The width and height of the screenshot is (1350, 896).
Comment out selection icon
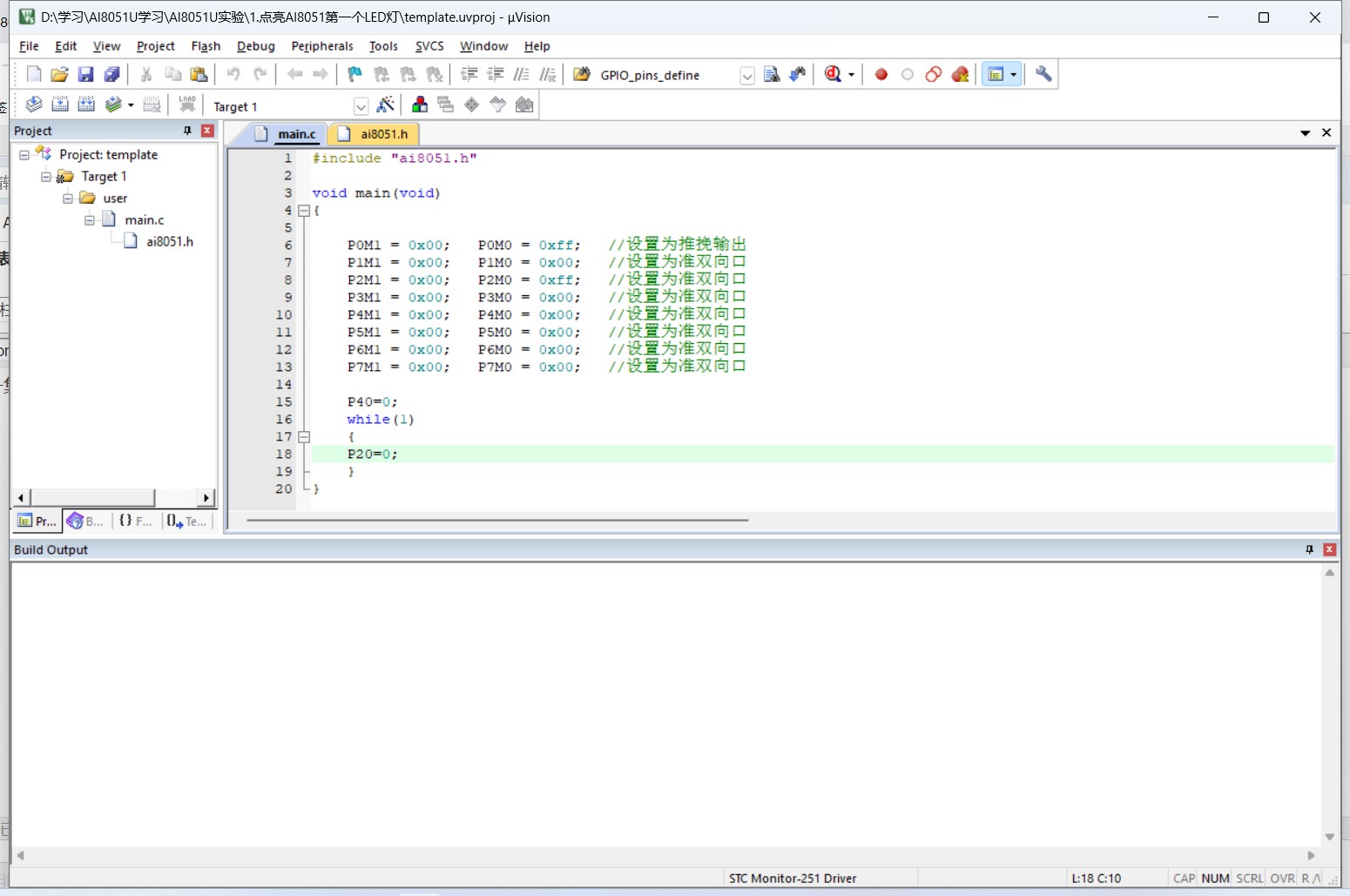coord(521,75)
